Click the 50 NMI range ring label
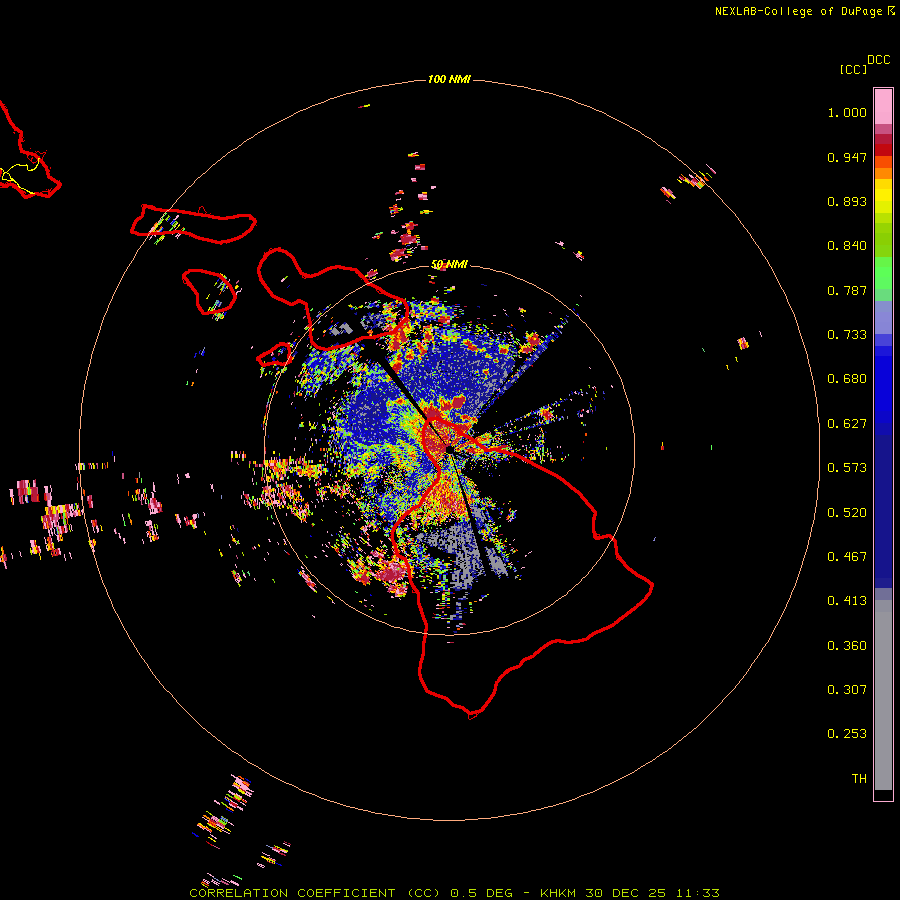Viewport: 900px width, 900px height. point(449,265)
